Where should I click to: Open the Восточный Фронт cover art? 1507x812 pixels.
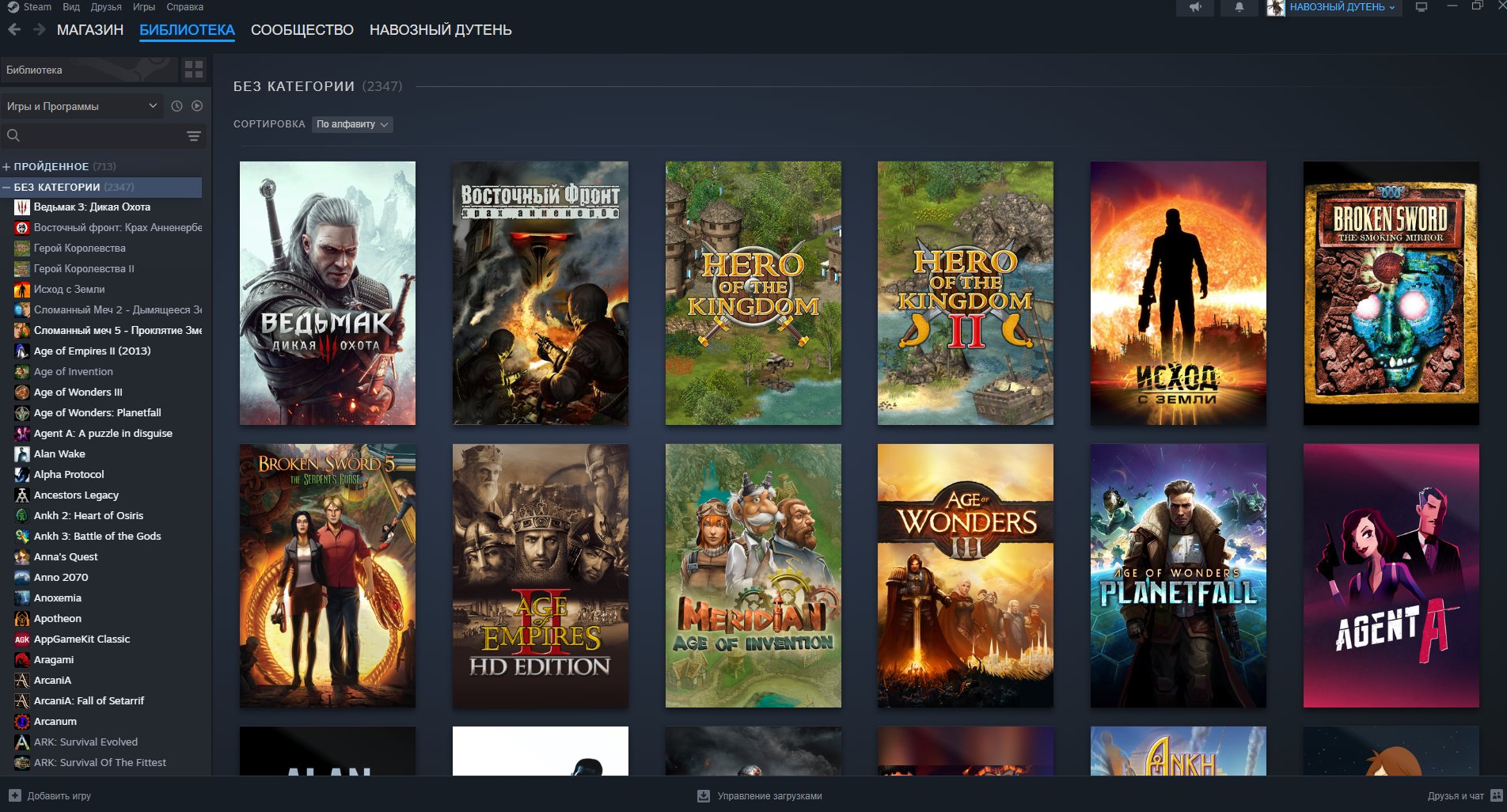541,294
